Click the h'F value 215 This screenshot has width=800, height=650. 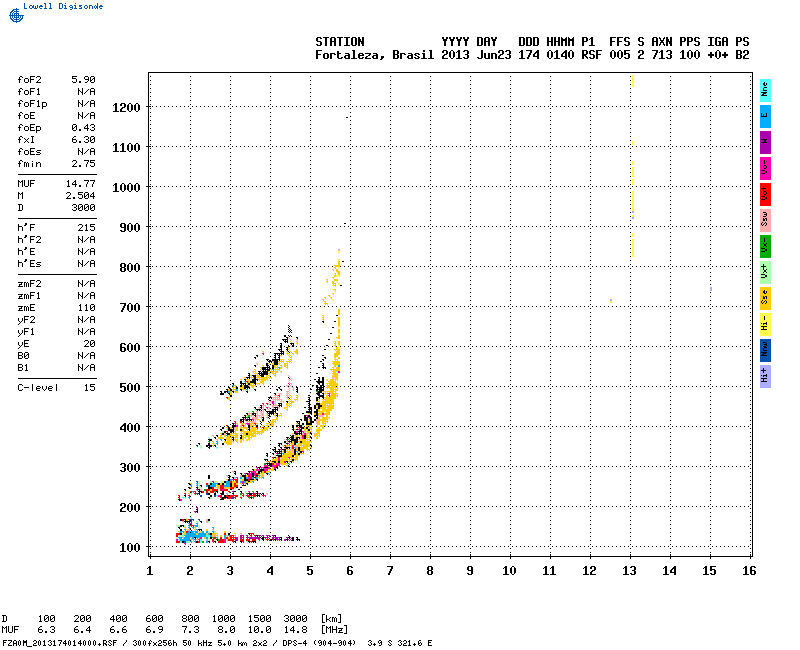(86, 228)
